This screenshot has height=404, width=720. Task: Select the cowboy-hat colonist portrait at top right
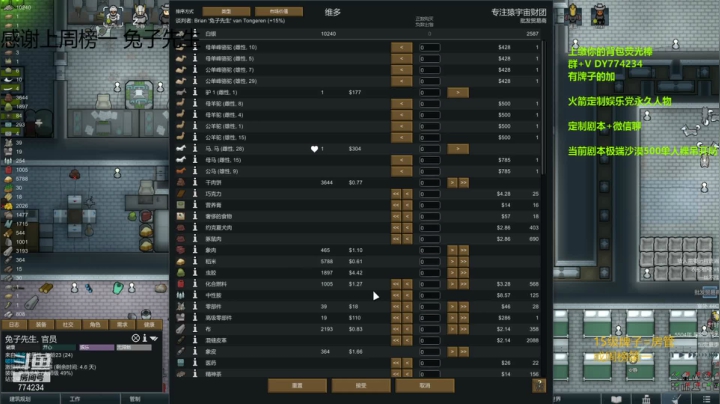(x=599, y=15)
